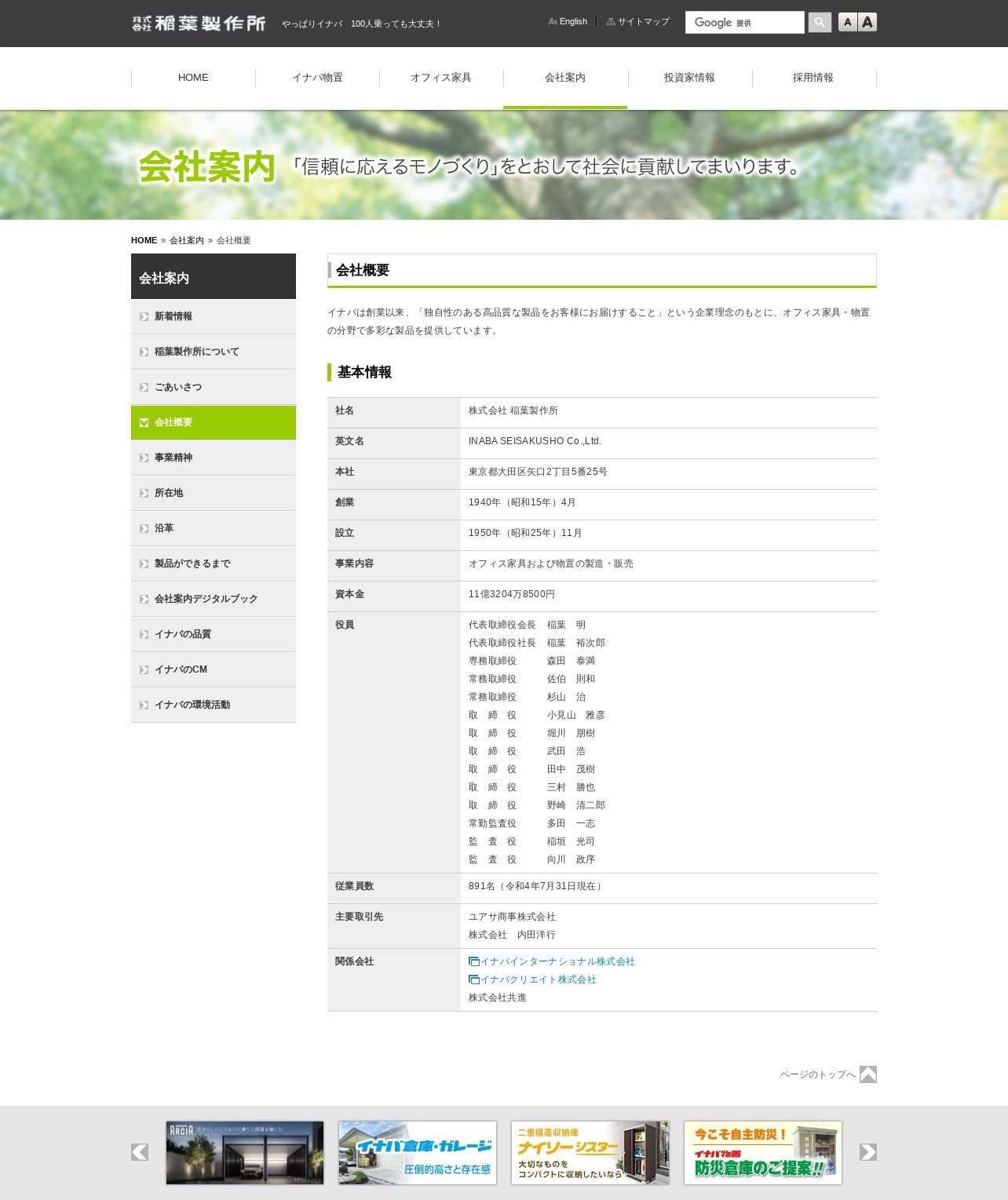Click the search magnifier button

820,22
